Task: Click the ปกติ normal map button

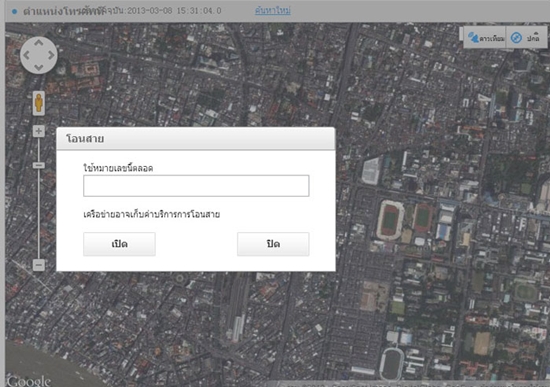Action: tap(526, 38)
